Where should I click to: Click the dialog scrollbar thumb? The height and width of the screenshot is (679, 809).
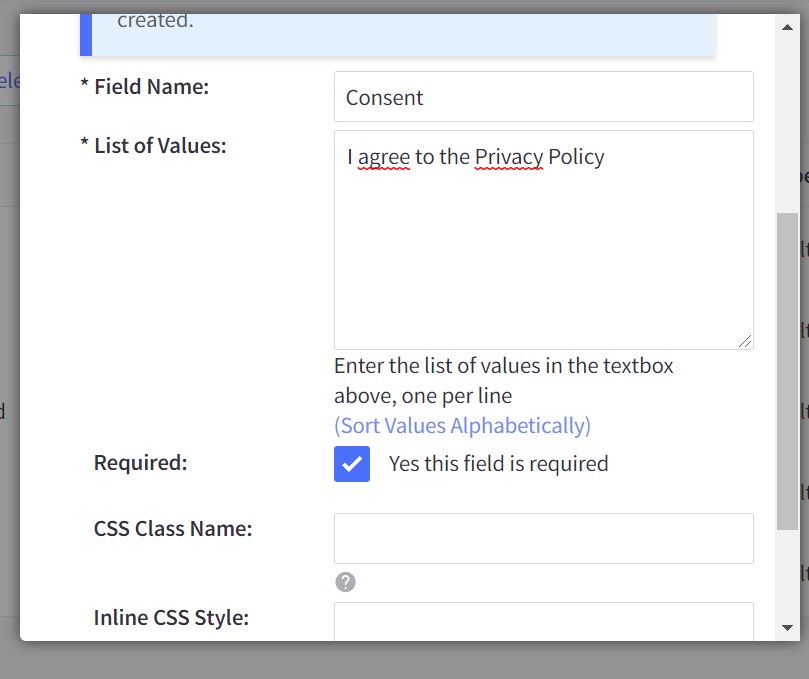click(787, 370)
